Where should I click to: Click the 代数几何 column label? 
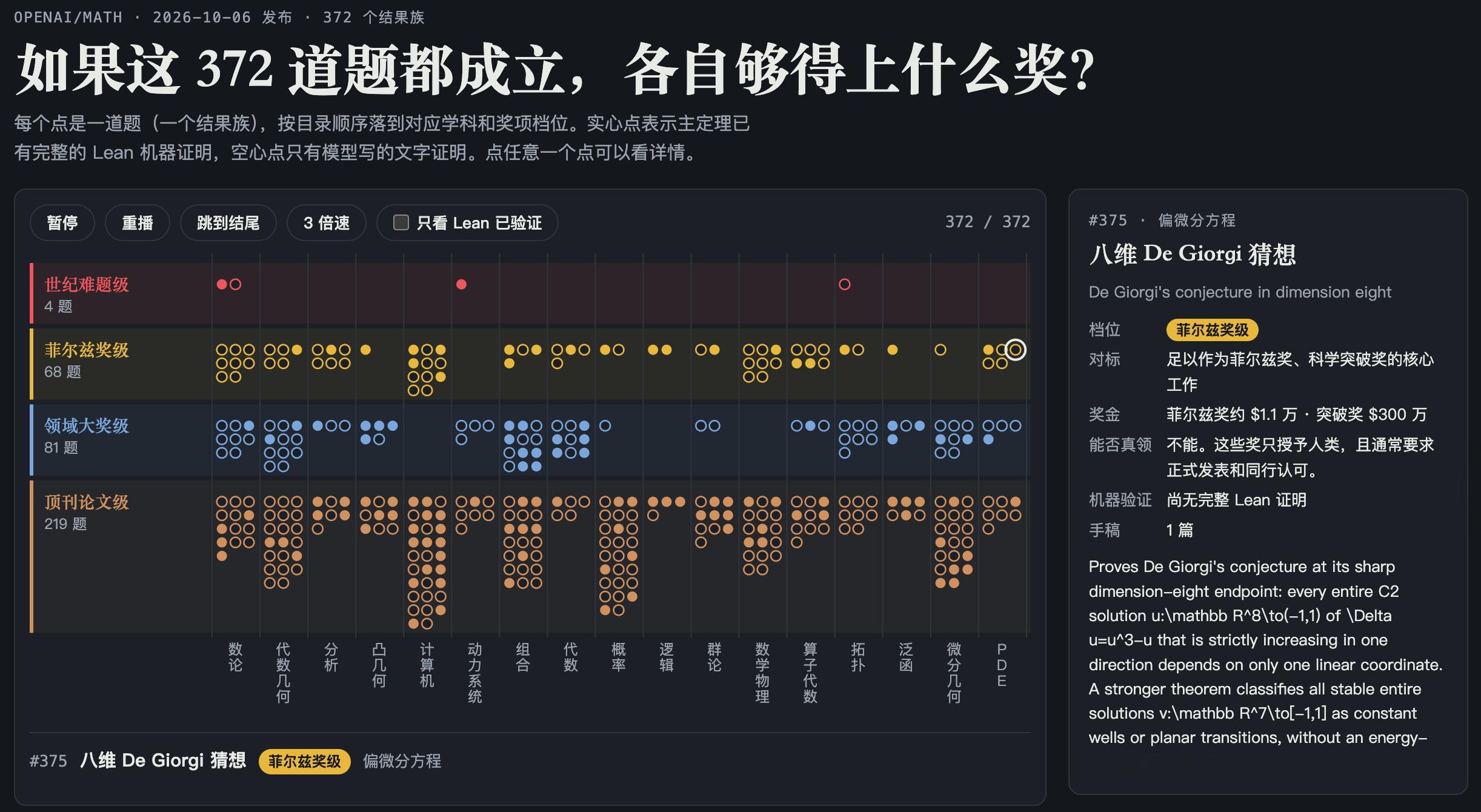click(283, 673)
